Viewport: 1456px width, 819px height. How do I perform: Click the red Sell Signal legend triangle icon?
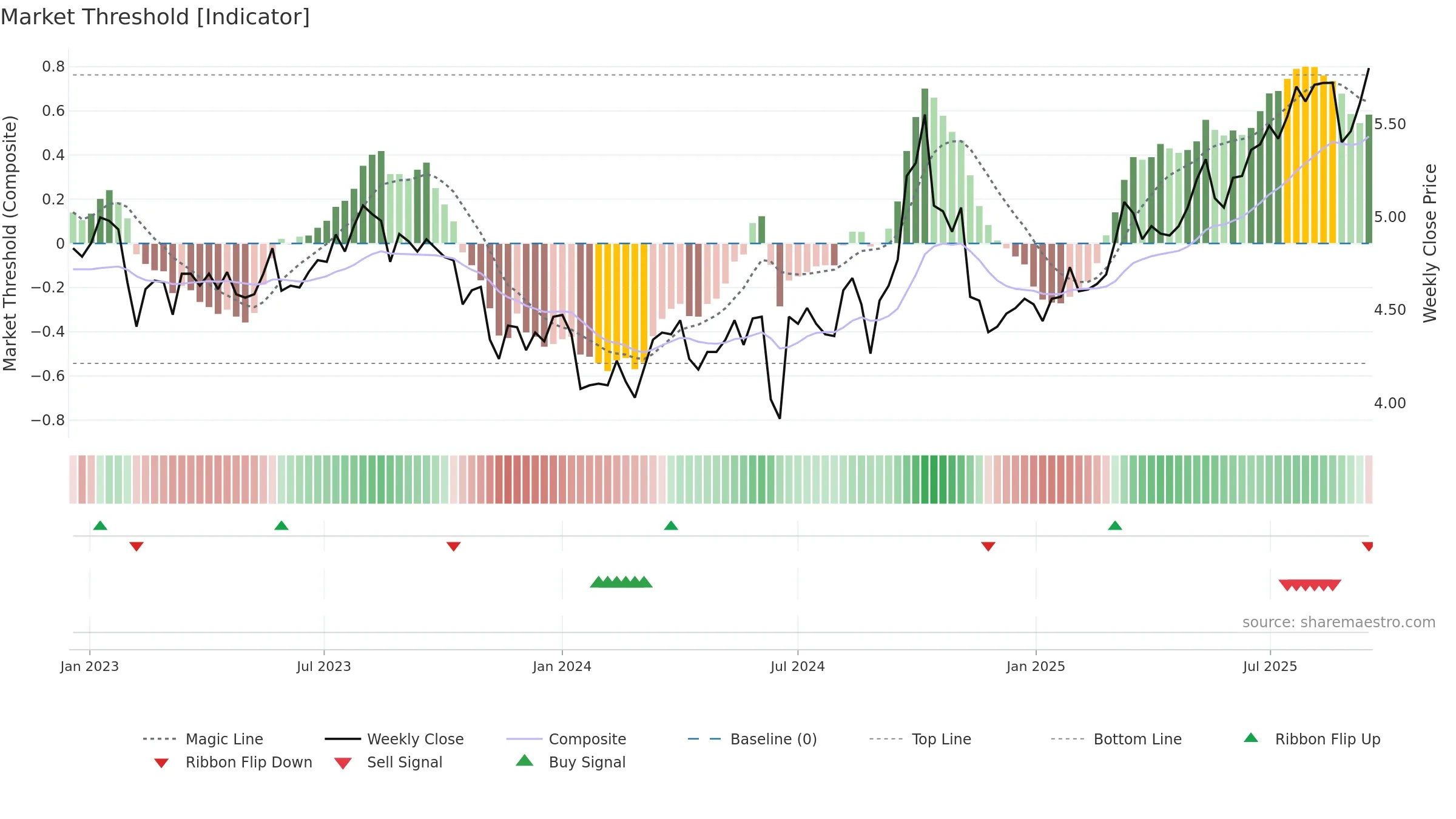pos(343,763)
